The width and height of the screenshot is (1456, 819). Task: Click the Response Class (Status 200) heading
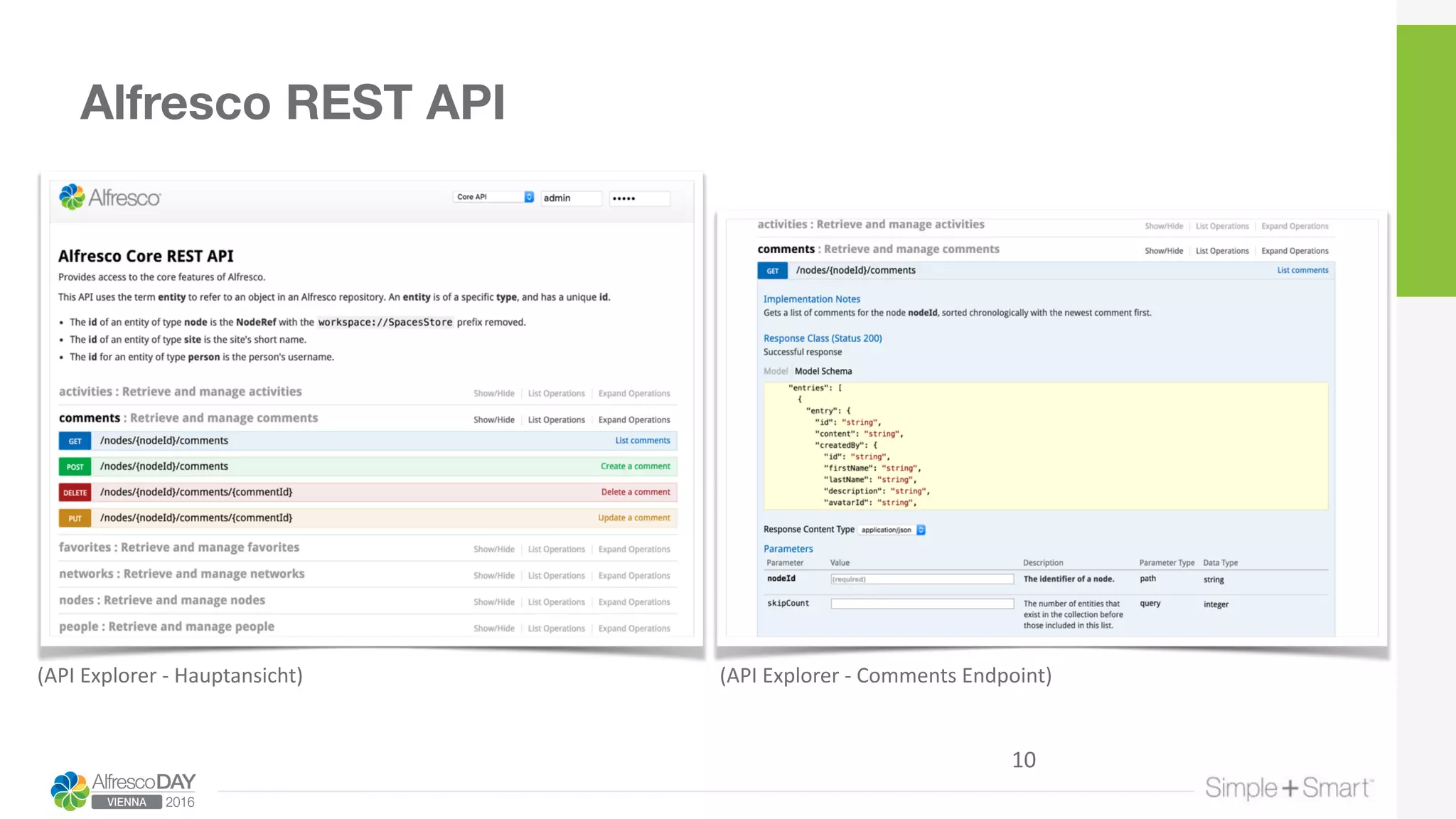pyautogui.click(x=823, y=338)
